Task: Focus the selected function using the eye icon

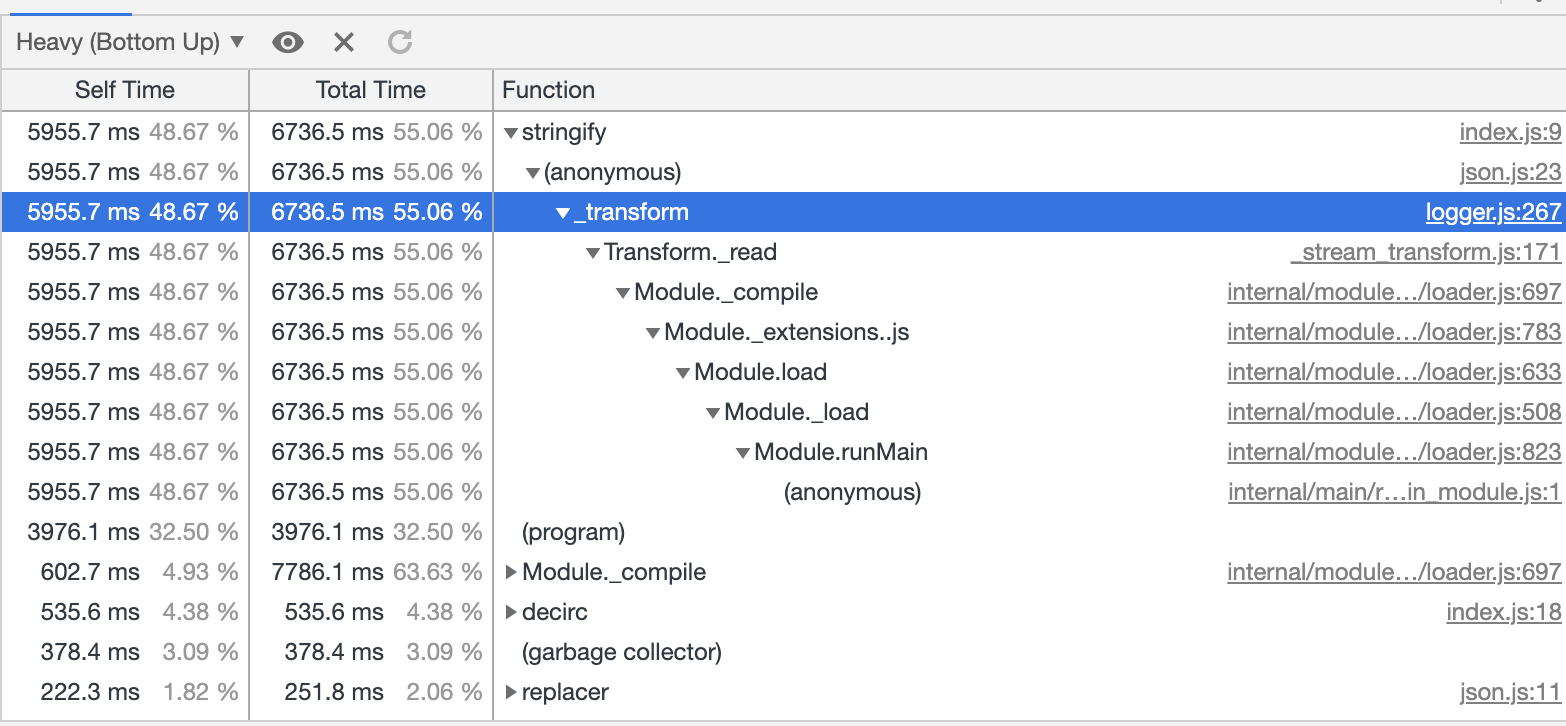Action: (288, 42)
